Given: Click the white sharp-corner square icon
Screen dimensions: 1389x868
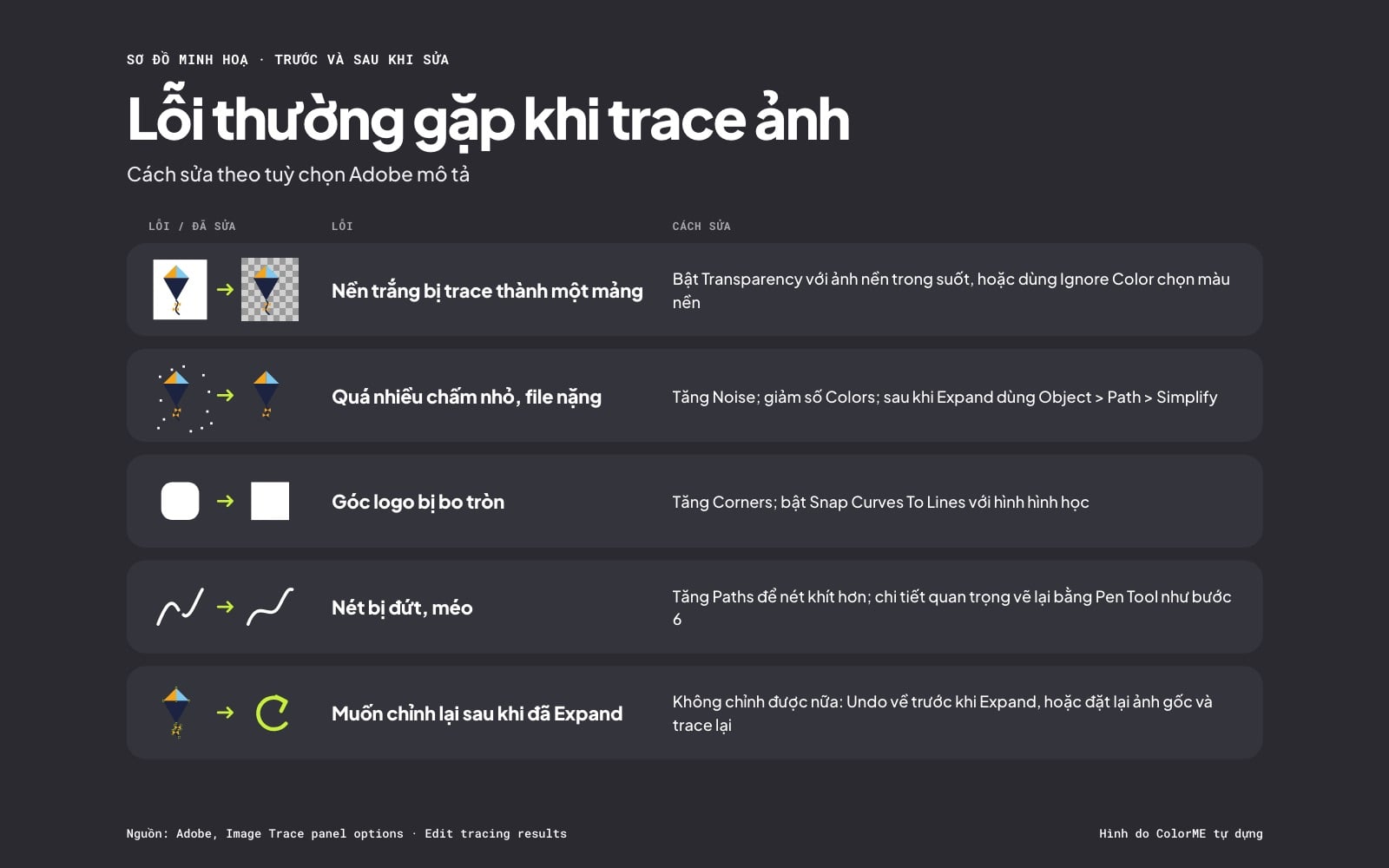Looking at the screenshot, I should pos(270,501).
